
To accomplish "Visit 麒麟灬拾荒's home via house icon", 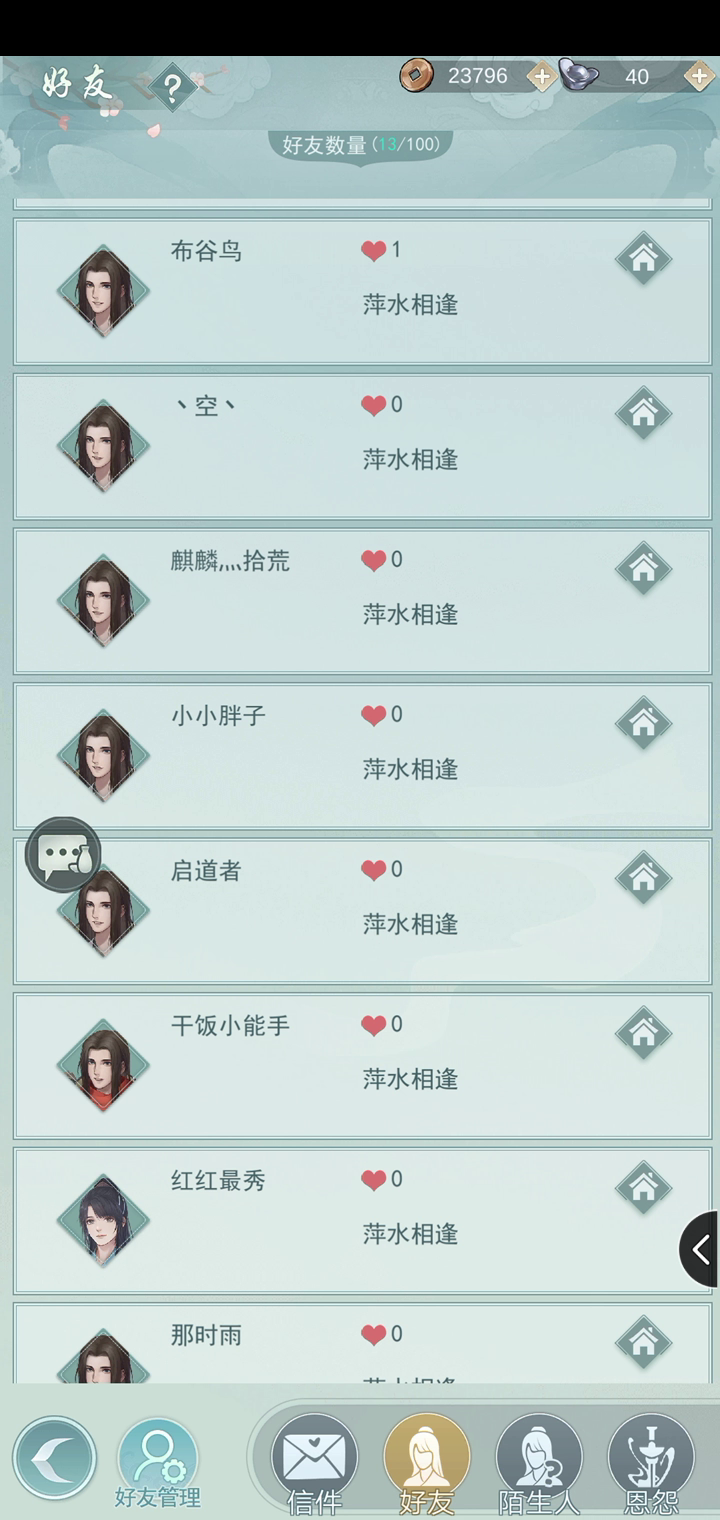I will tap(643, 568).
